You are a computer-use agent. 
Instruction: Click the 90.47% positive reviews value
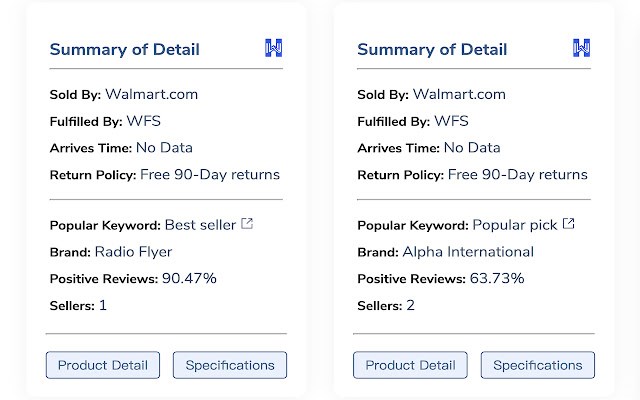pyautogui.click(x=189, y=278)
